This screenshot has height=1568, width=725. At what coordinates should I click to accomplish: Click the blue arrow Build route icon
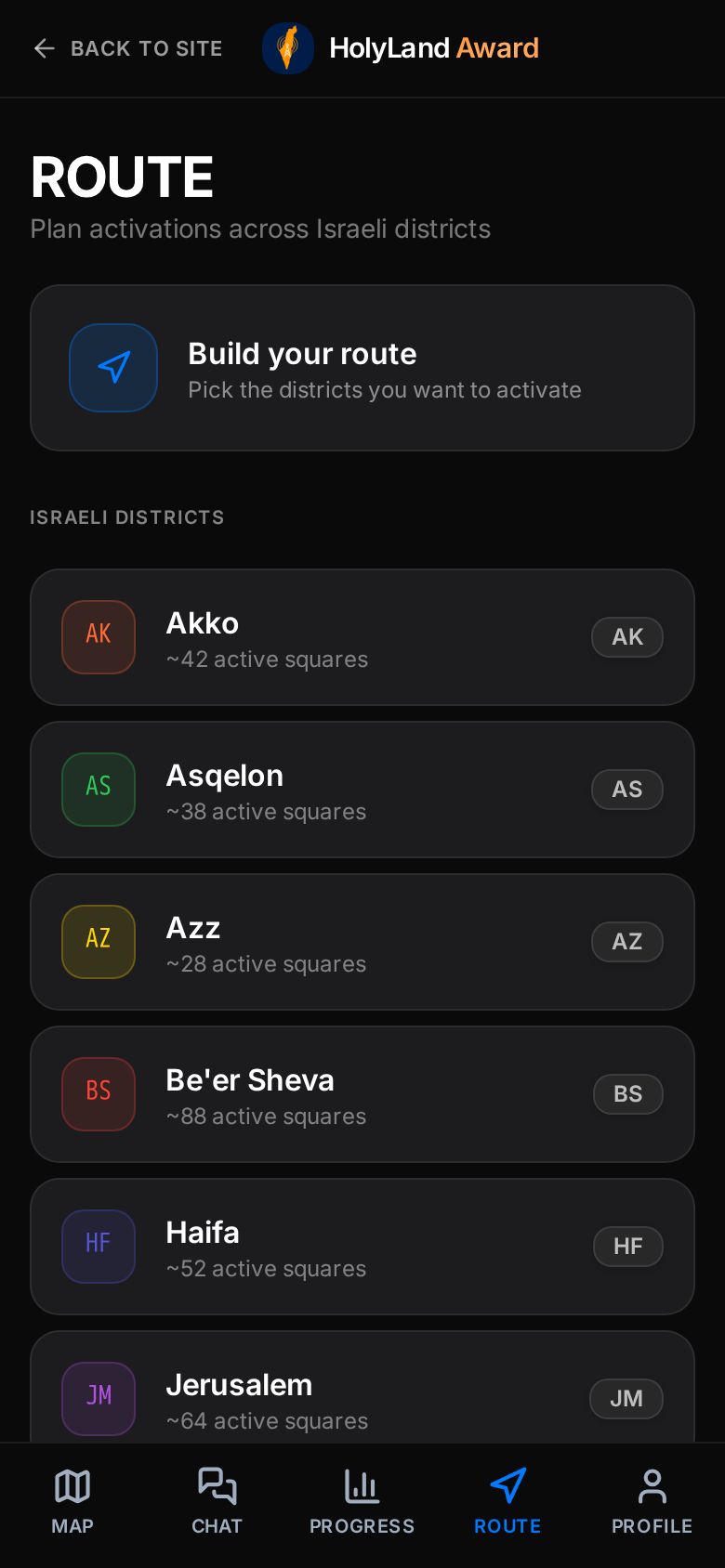point(113,368)
